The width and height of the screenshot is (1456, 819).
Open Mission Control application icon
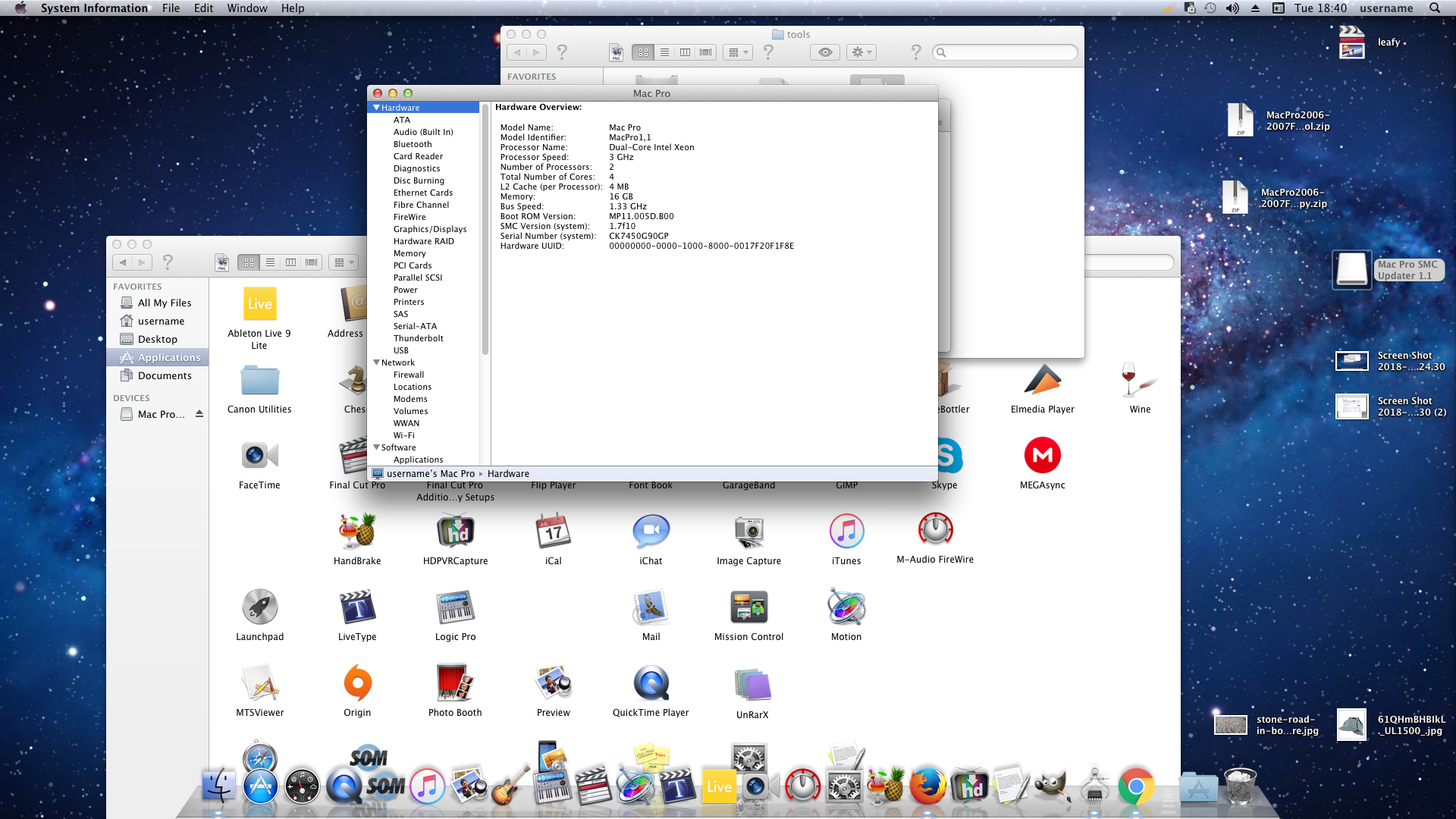pyautogui.click(x=748, y=607)
